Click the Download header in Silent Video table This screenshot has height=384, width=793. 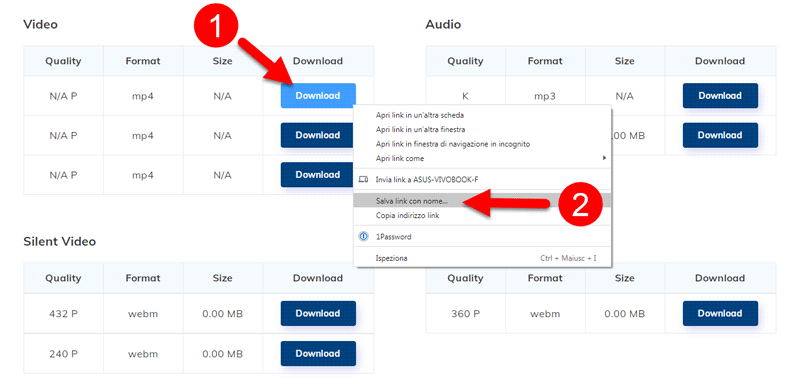pyautogui.click(x=318, y=278)
